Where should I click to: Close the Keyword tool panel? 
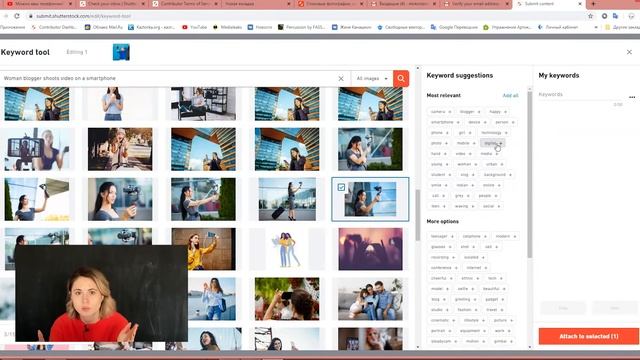point(629,52)
